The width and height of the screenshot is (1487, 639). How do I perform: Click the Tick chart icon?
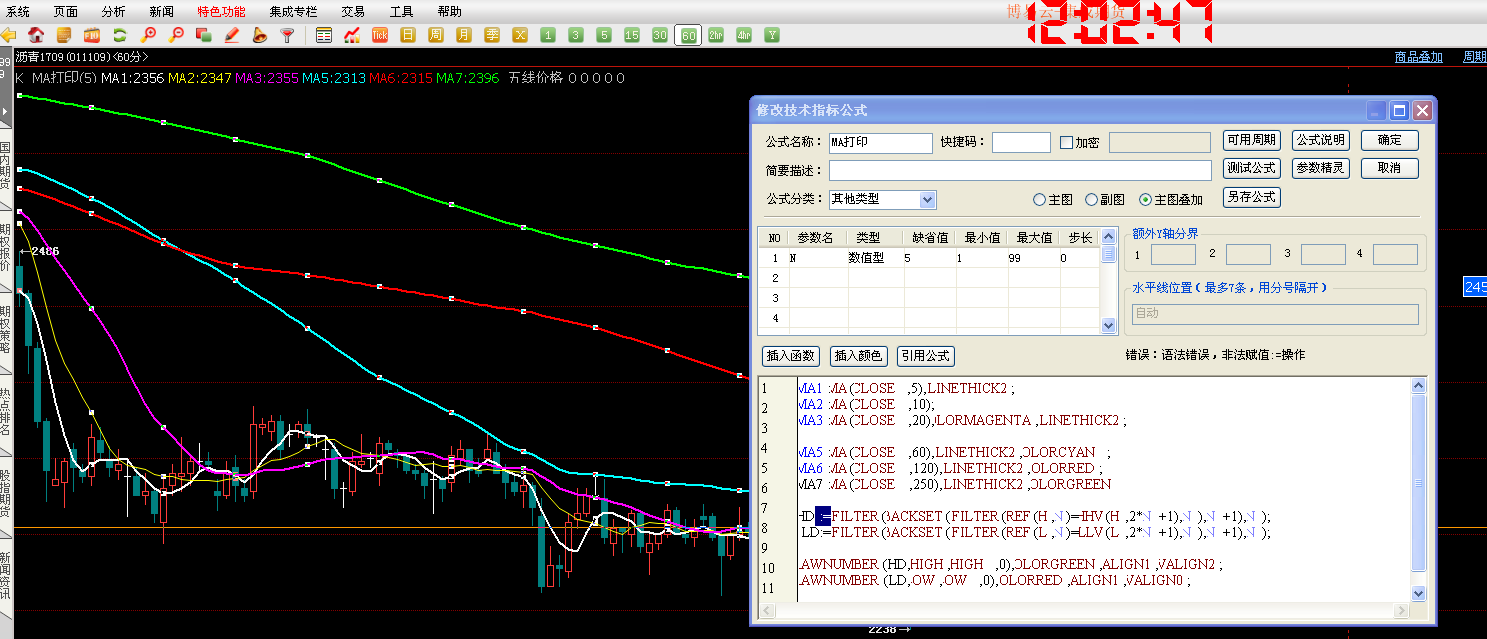(380, 35)
